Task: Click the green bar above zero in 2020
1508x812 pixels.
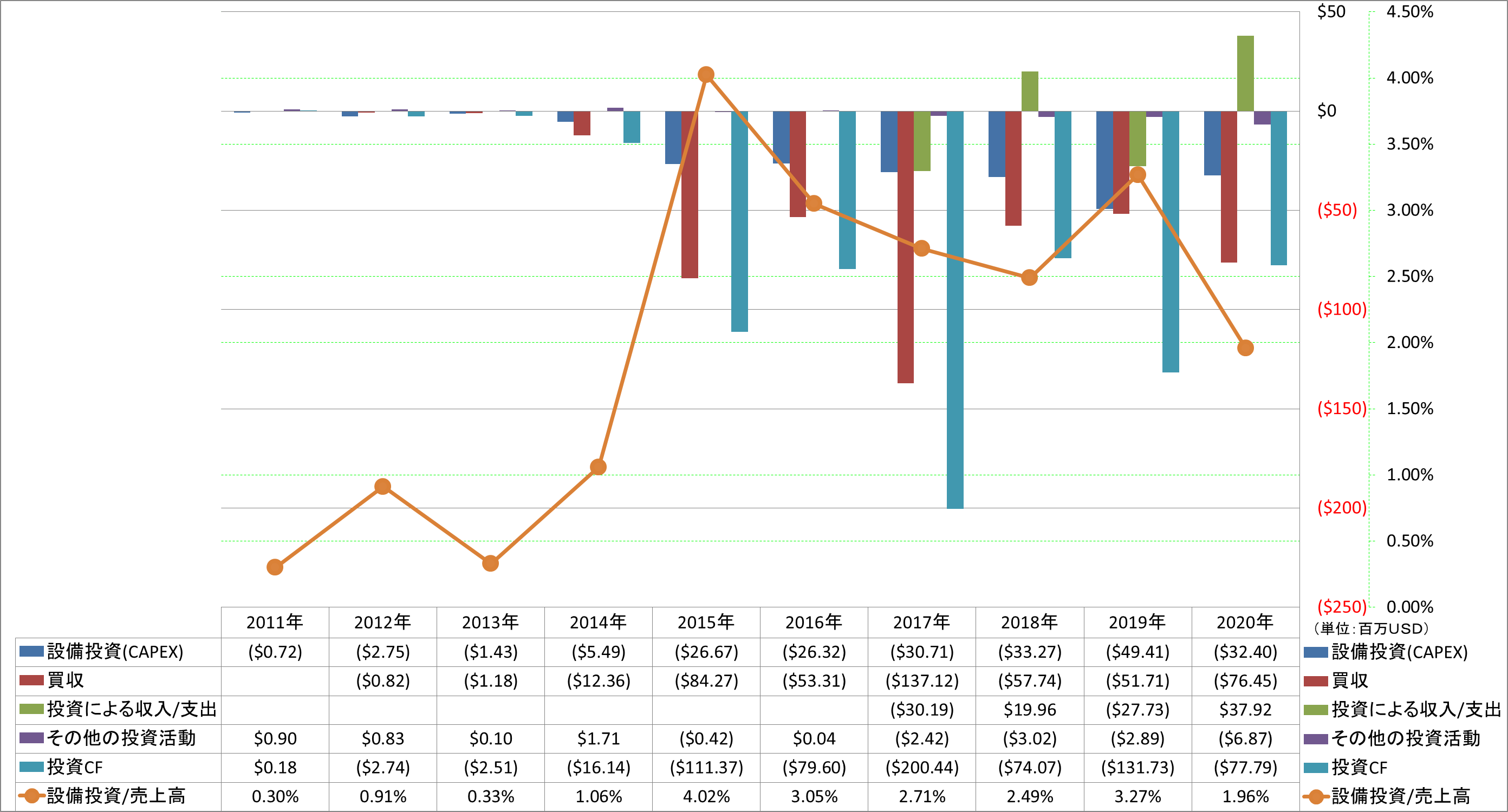Action: click(1245, 73)
